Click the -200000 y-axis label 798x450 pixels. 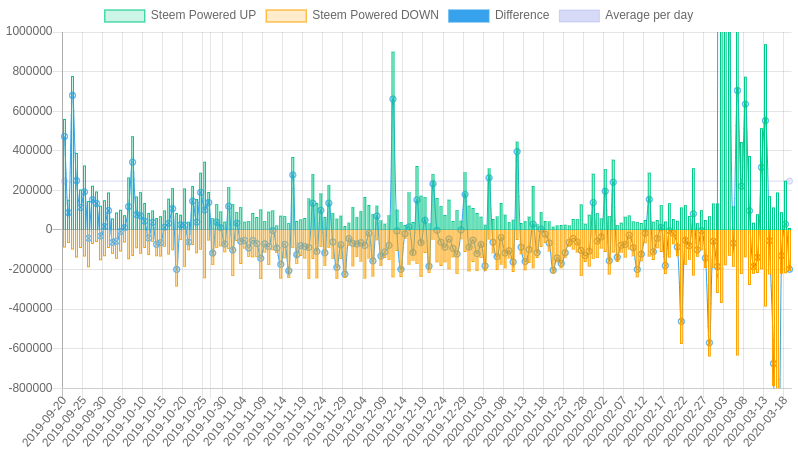click(30, 269)
